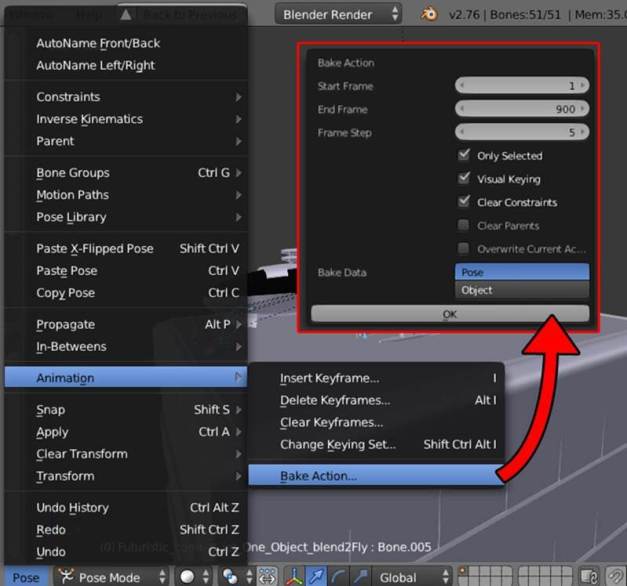This screenshot has height=586, width=627.
Task: Click the lock layers to scene icon
Action: tap(588, 577)
